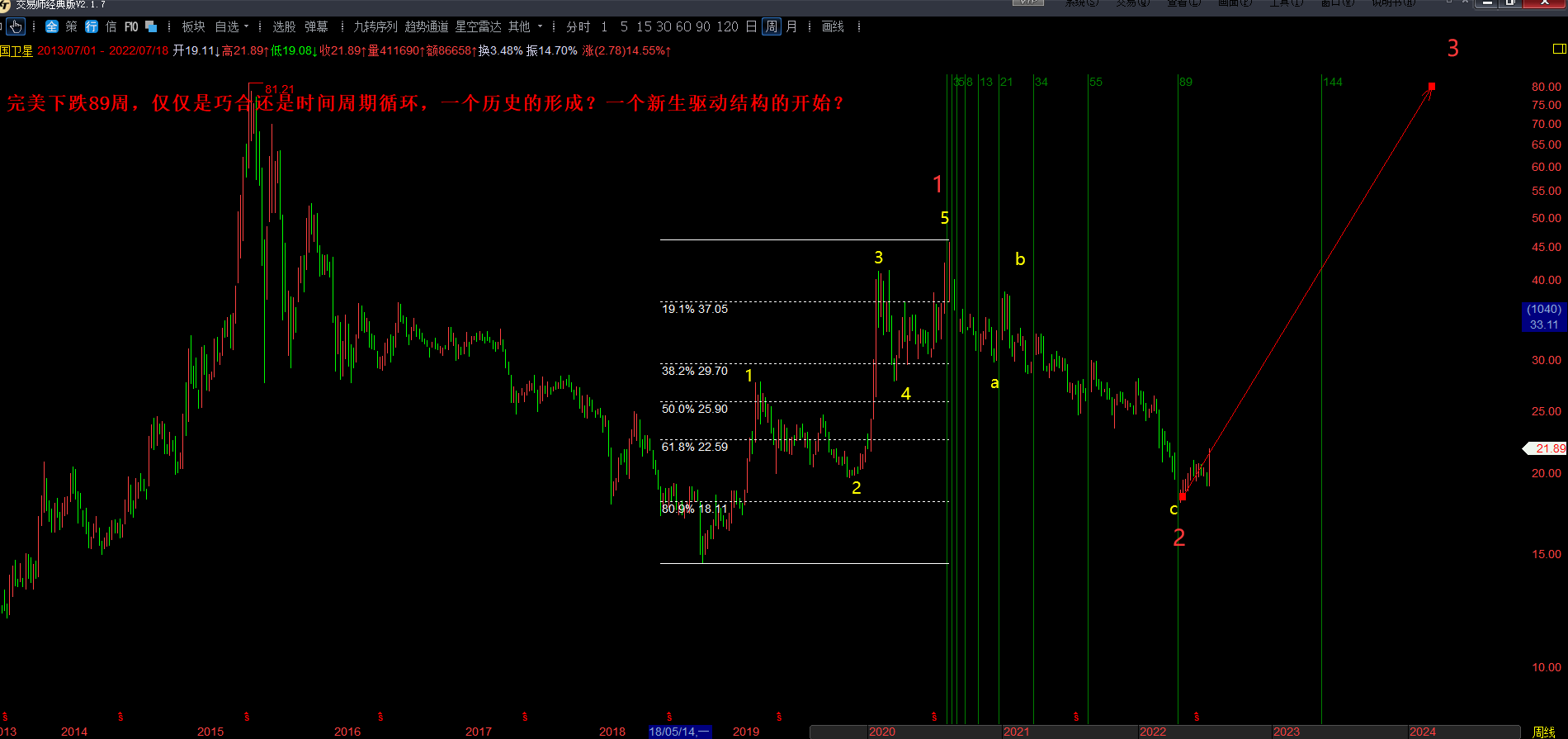Image resolution: width=1568 pixels, height=739 pixels.
Task: Open the 板块 sector list
Action: coord(193,26)
